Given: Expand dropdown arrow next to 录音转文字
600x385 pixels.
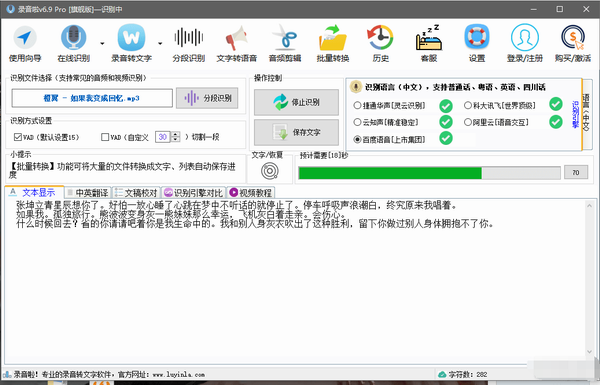Looking at the screenshot, I should [160, 44].
